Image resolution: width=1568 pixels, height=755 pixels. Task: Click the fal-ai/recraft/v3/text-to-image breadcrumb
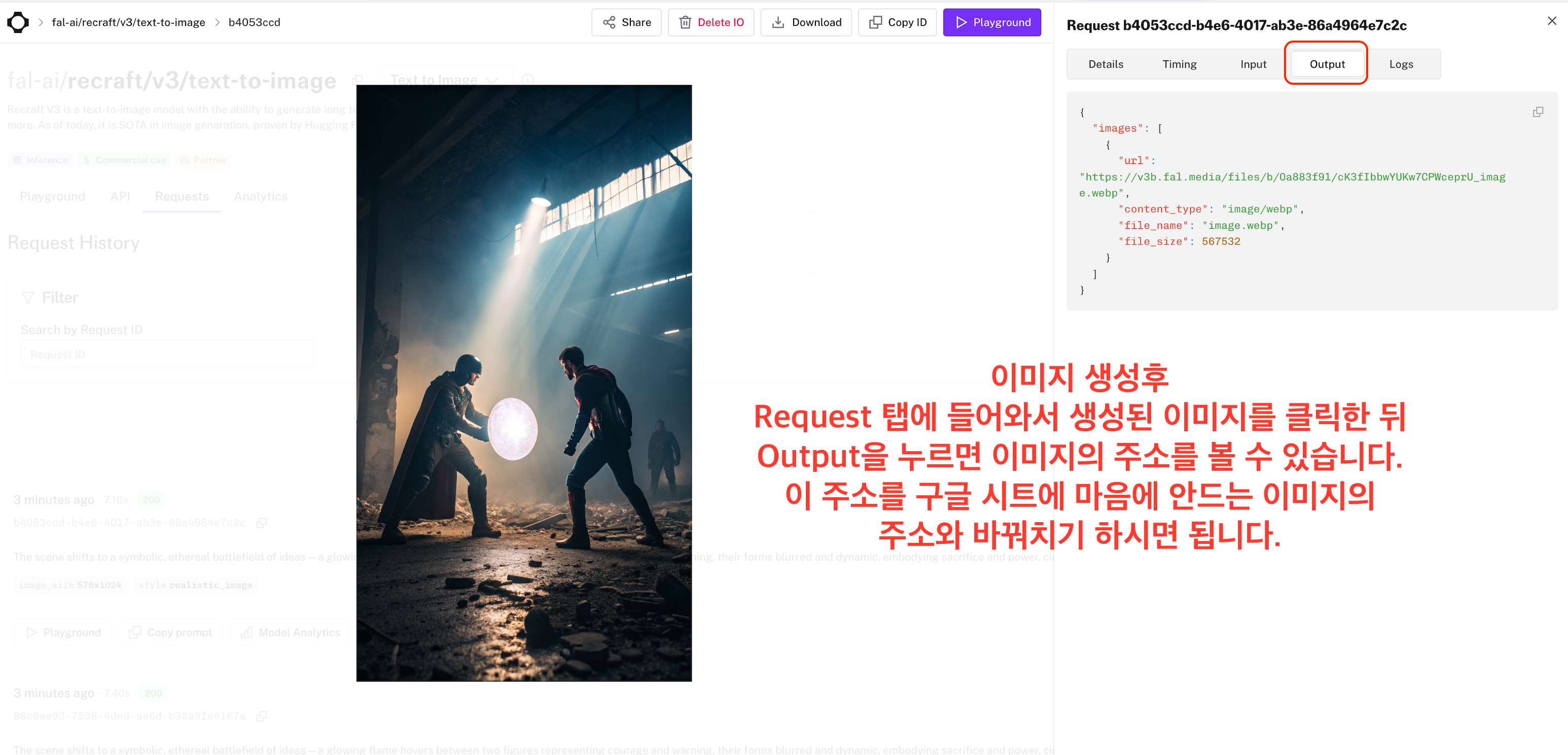[x=128, y=22]
